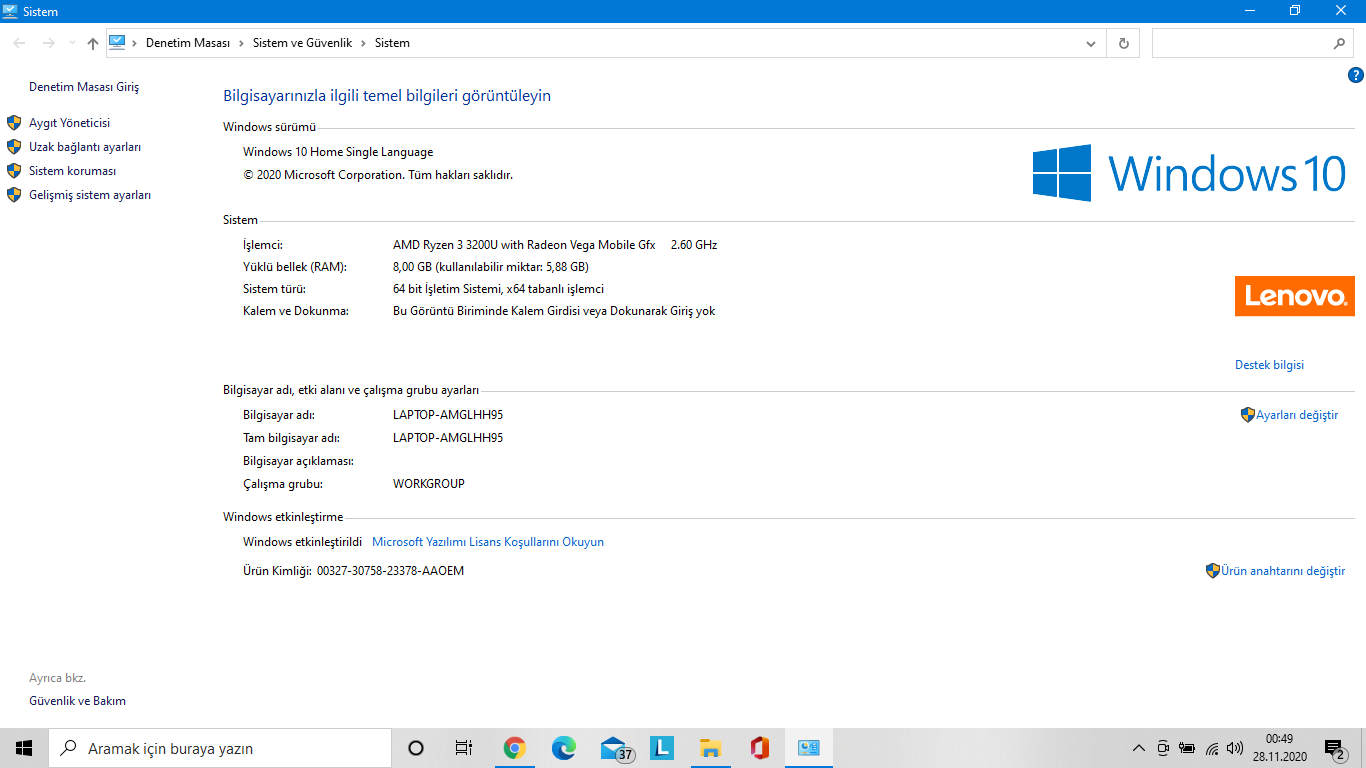Screen dimensions: 1366x768
Task: Click the search magnifier icon in the search box
Action: (1340, 43)
